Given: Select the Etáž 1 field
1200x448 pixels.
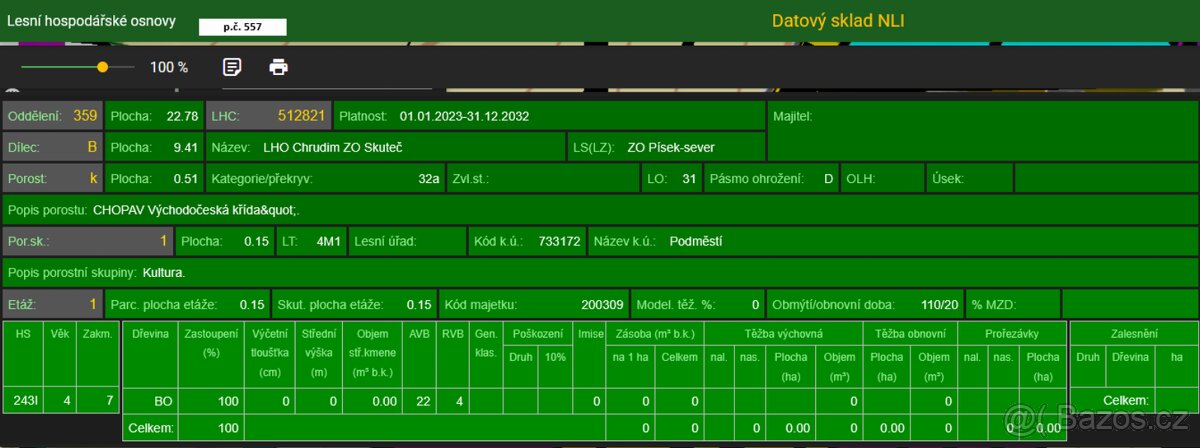Looking at the screenshot, I should pyautogui.click(x=52, y=304).
